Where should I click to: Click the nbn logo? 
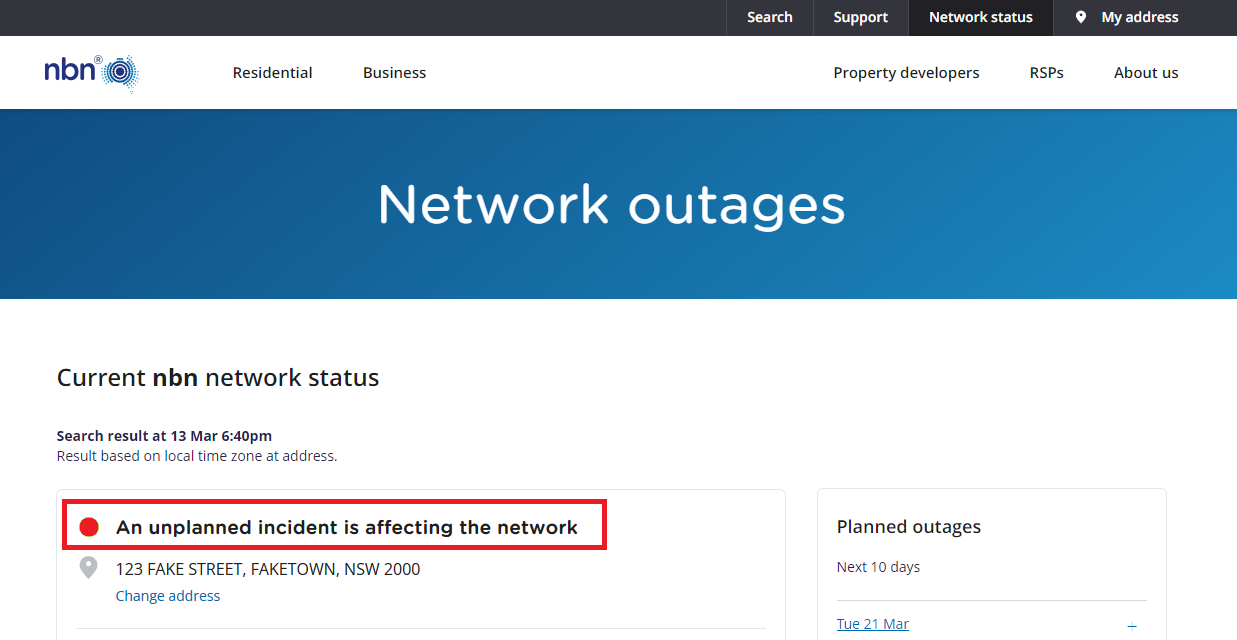[x=91, y=72]
